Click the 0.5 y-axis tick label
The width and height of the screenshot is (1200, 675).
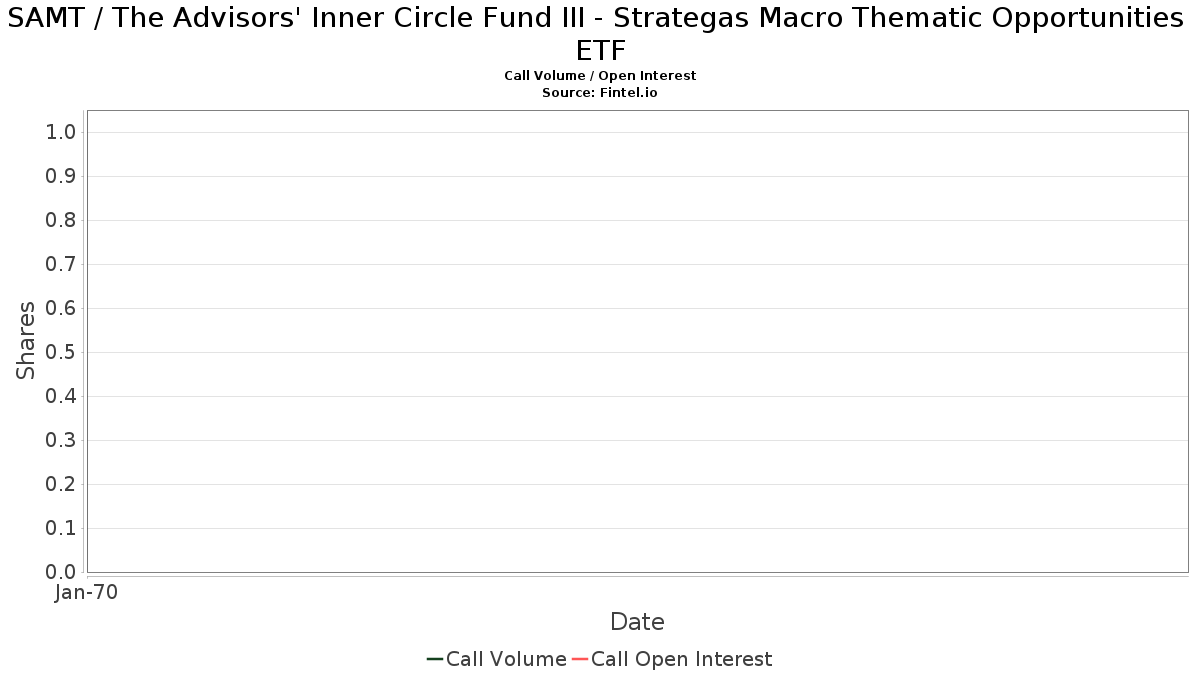click(61, 353)
